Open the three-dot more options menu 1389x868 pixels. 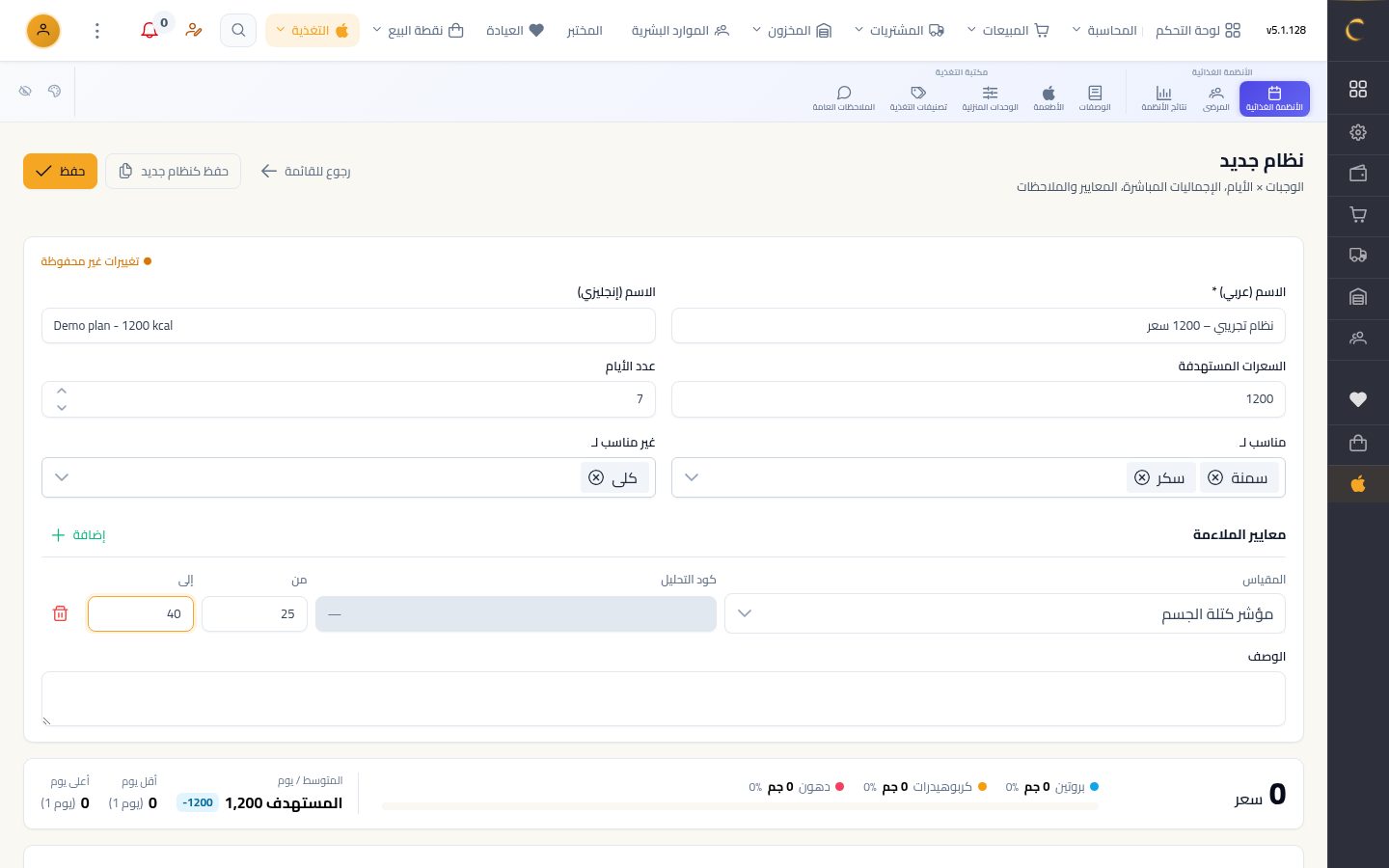(97, 31)
